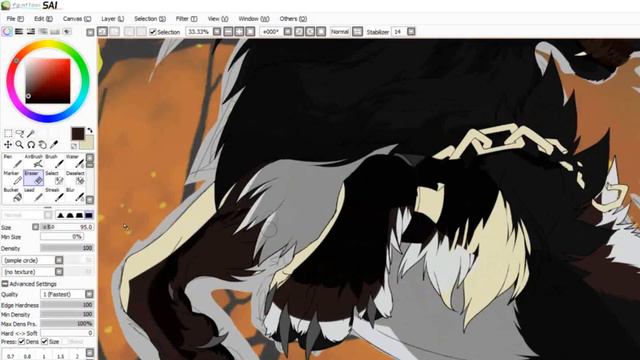This screenshot has width=640, height=360.
Task: Open the File menu
Action: [x=15, y=19]
